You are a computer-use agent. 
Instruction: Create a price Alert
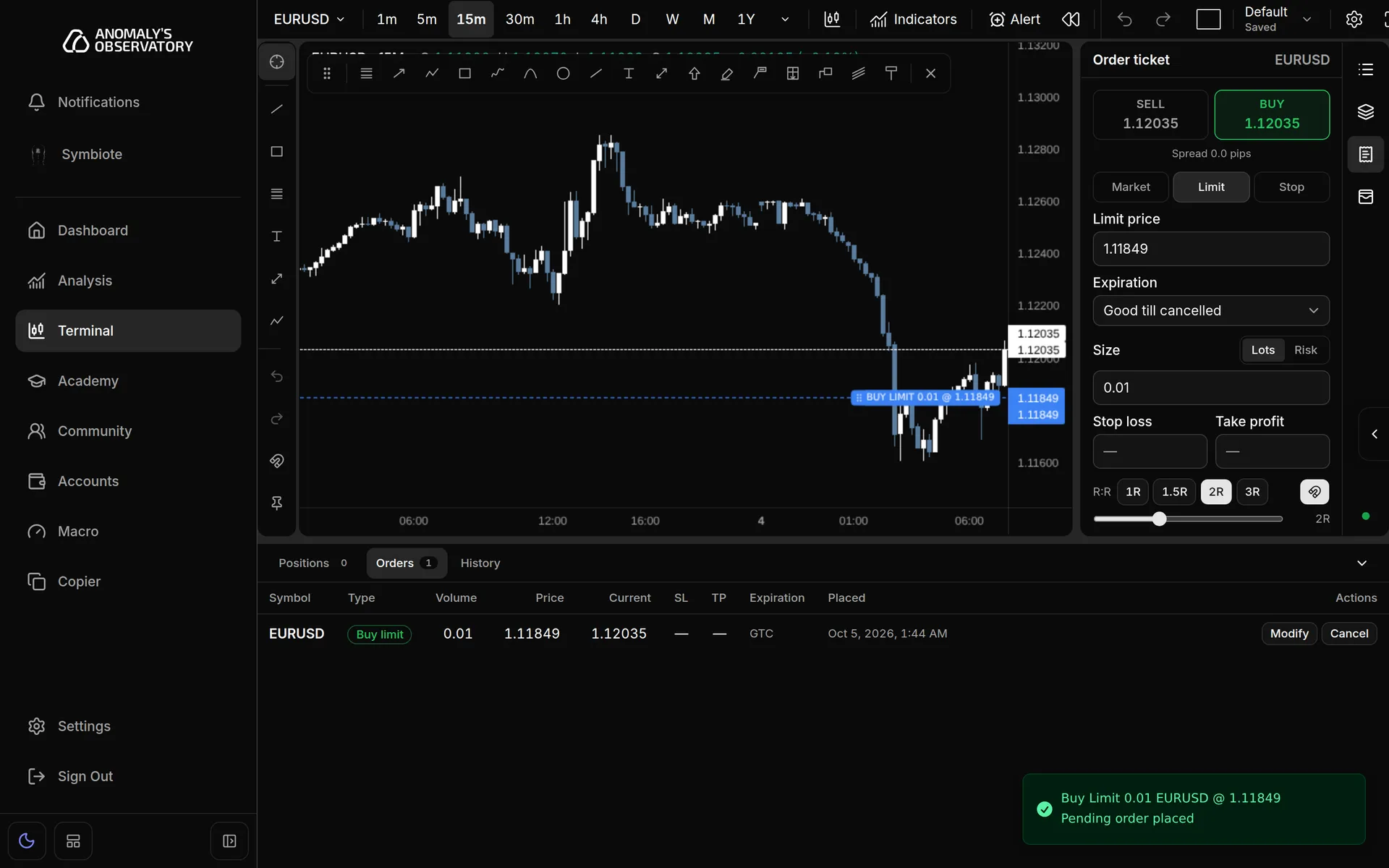pos(1014,20)
